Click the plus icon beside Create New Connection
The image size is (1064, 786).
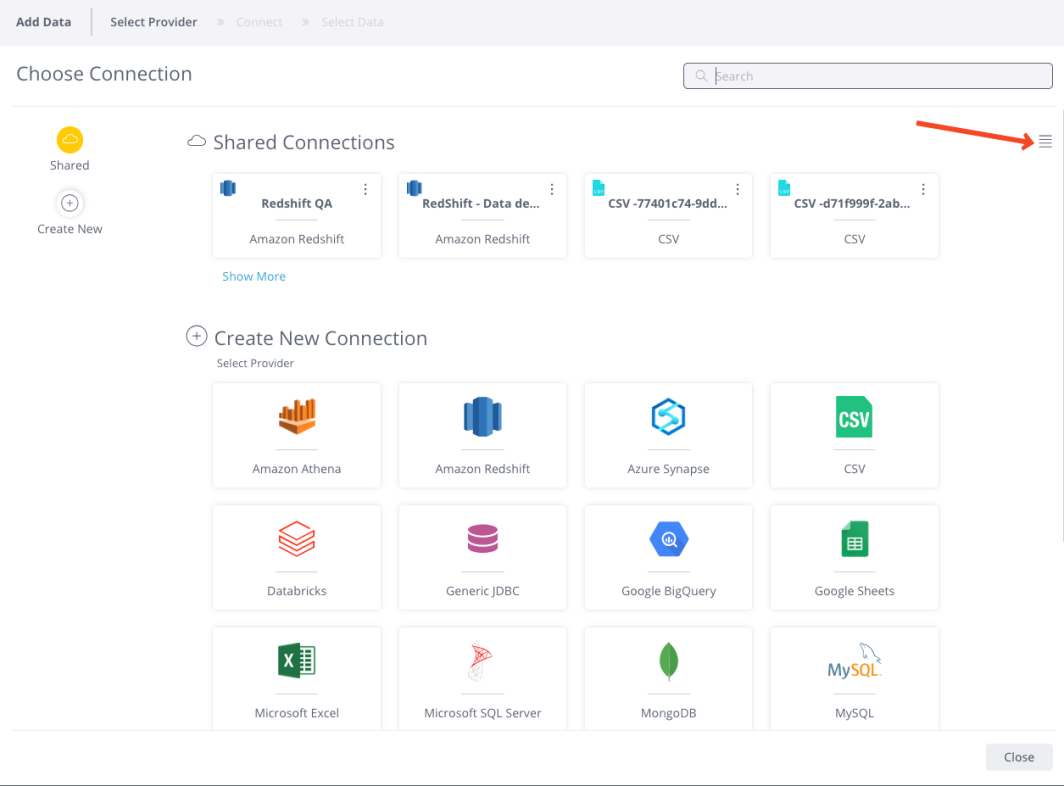tap(197, 336)
